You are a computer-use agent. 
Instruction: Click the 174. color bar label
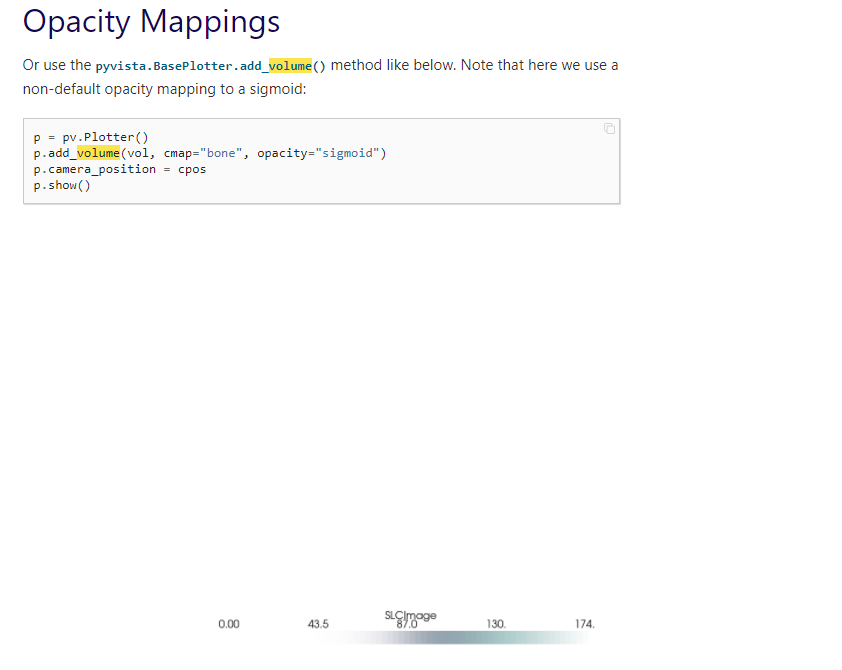click(585, 624)
